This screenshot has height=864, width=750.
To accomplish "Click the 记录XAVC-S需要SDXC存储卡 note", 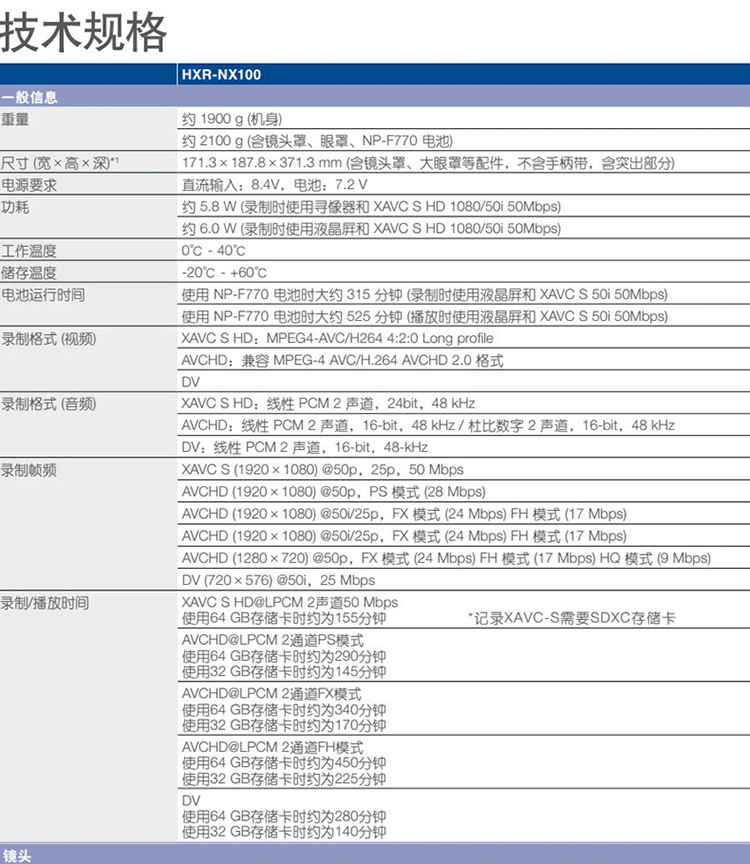I will click(x=572, y=618).
